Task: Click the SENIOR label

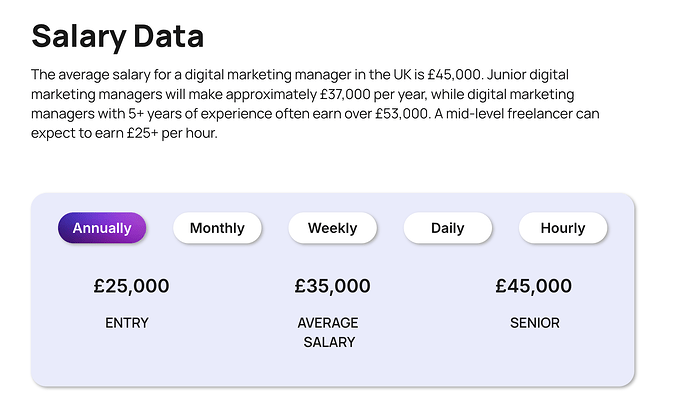Action: (x=534, y=323)
